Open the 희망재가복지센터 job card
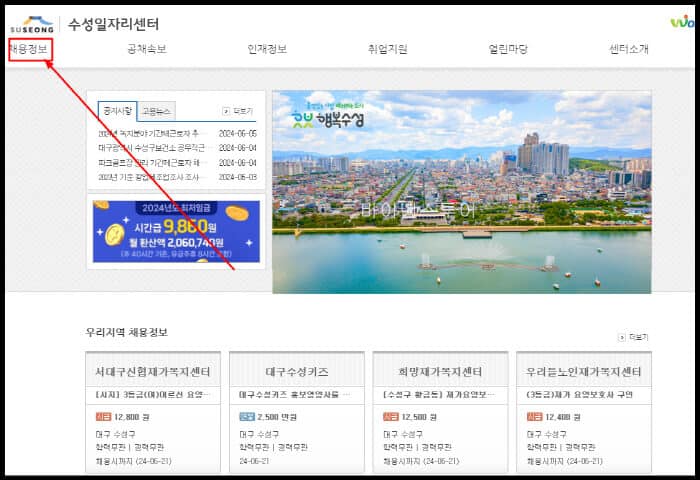This screenshot has height=480, width=700. point(440,413)
